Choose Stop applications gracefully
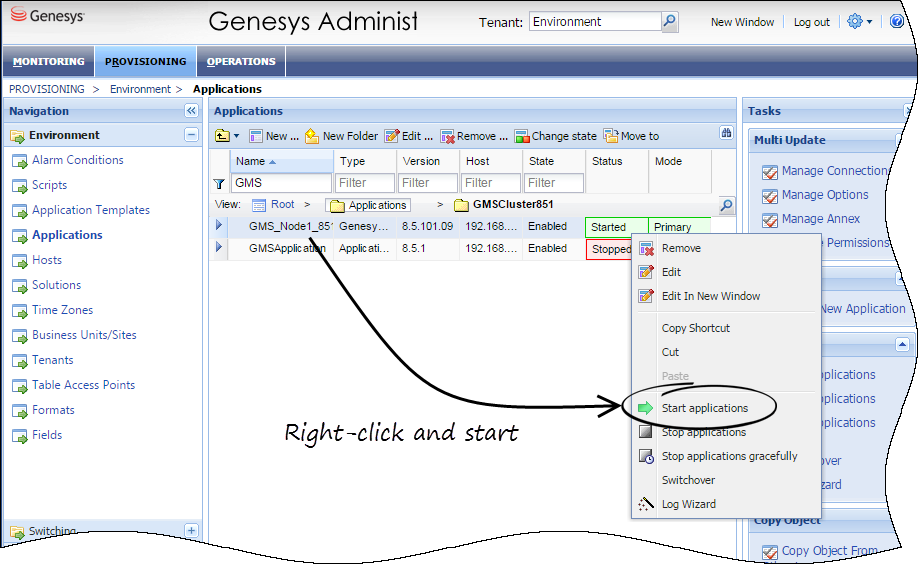 (x=726, y=457)
